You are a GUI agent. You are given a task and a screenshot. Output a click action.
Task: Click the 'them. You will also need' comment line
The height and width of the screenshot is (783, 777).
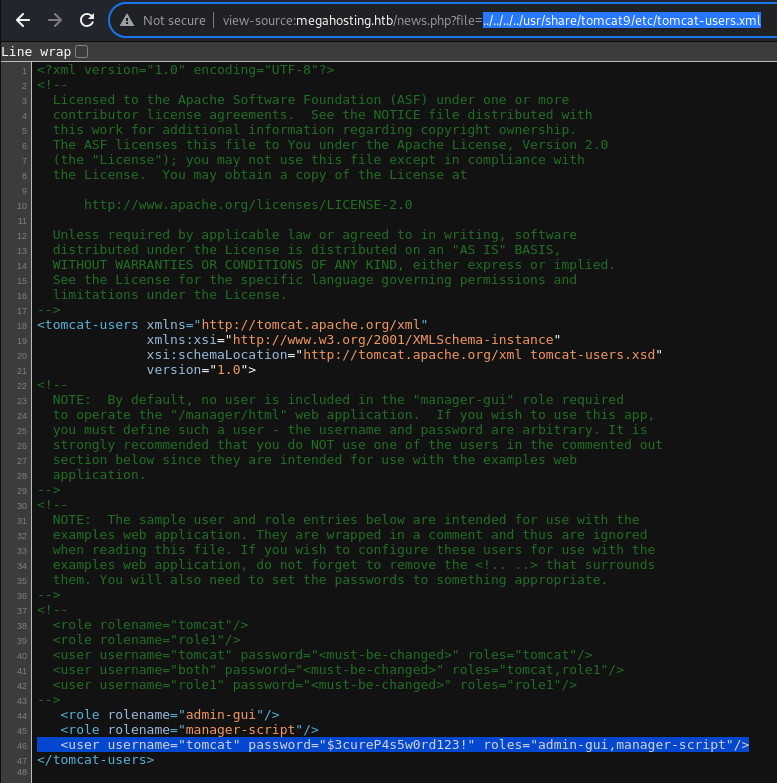click(x=330, y=580)
